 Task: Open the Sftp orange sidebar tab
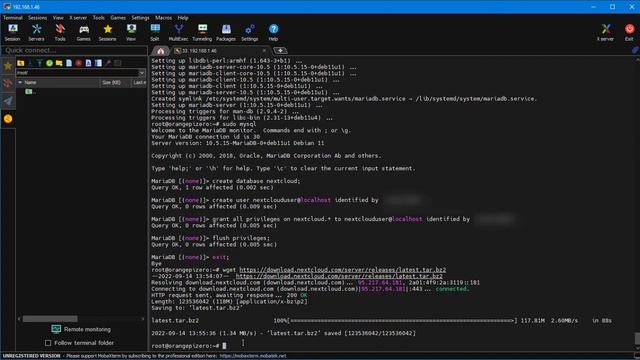(x=8, y=119)
